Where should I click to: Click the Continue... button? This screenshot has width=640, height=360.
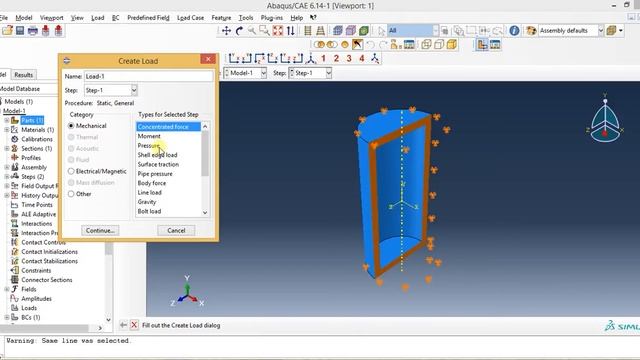pyautogui.click(x=100, y=231)
